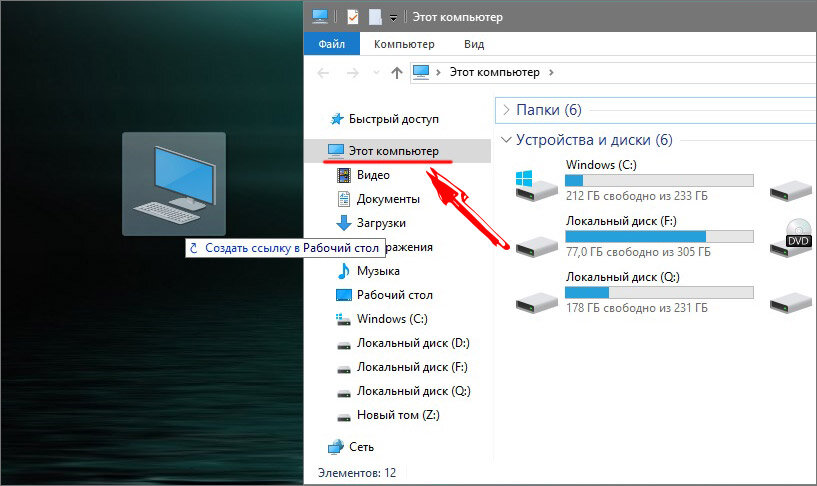The image size is (817, 486).
Task: Collapse the Устройства и диски (6) group
Action: pyautogui.click(x=506, y=140)
